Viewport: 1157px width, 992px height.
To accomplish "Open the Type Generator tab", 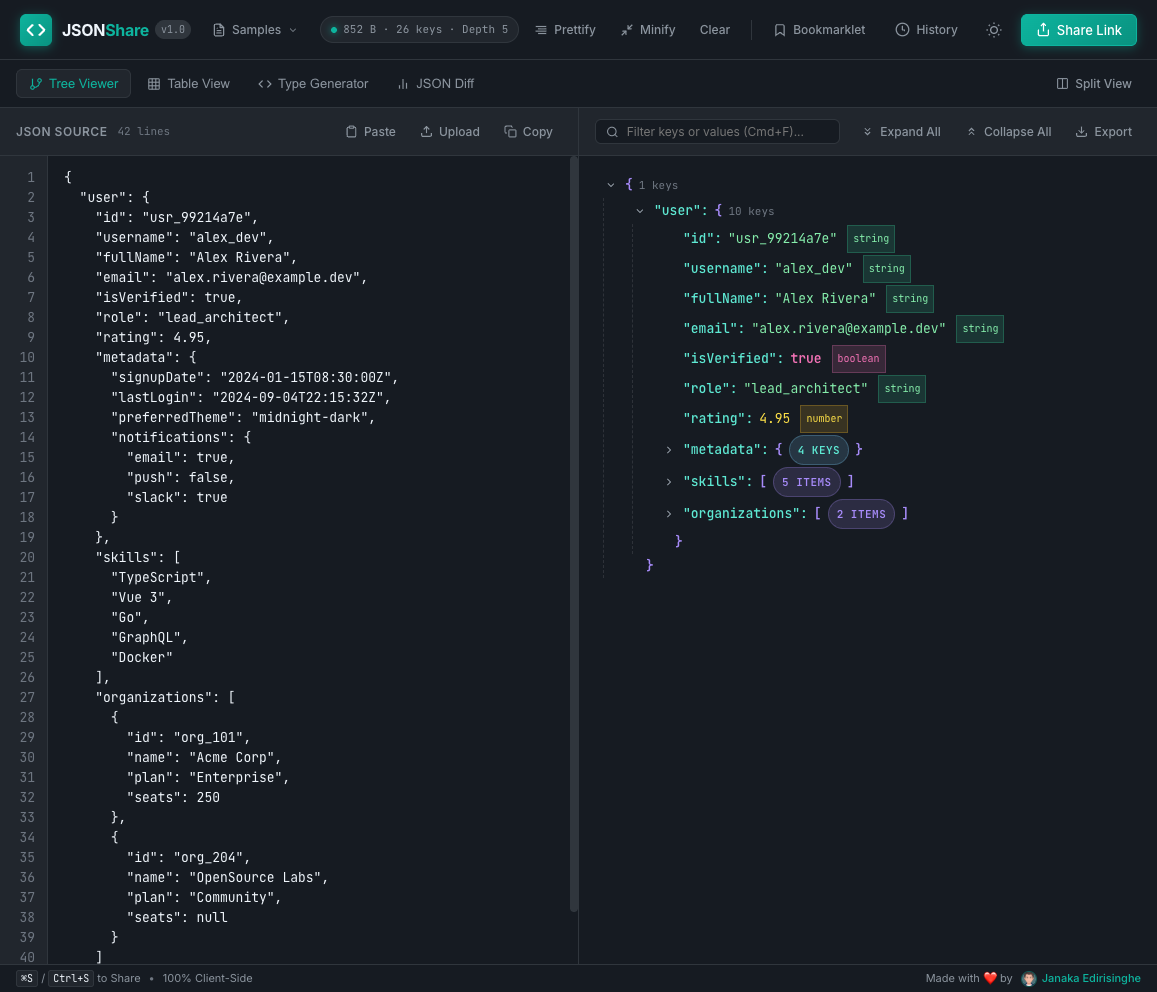I will (313, 83).
